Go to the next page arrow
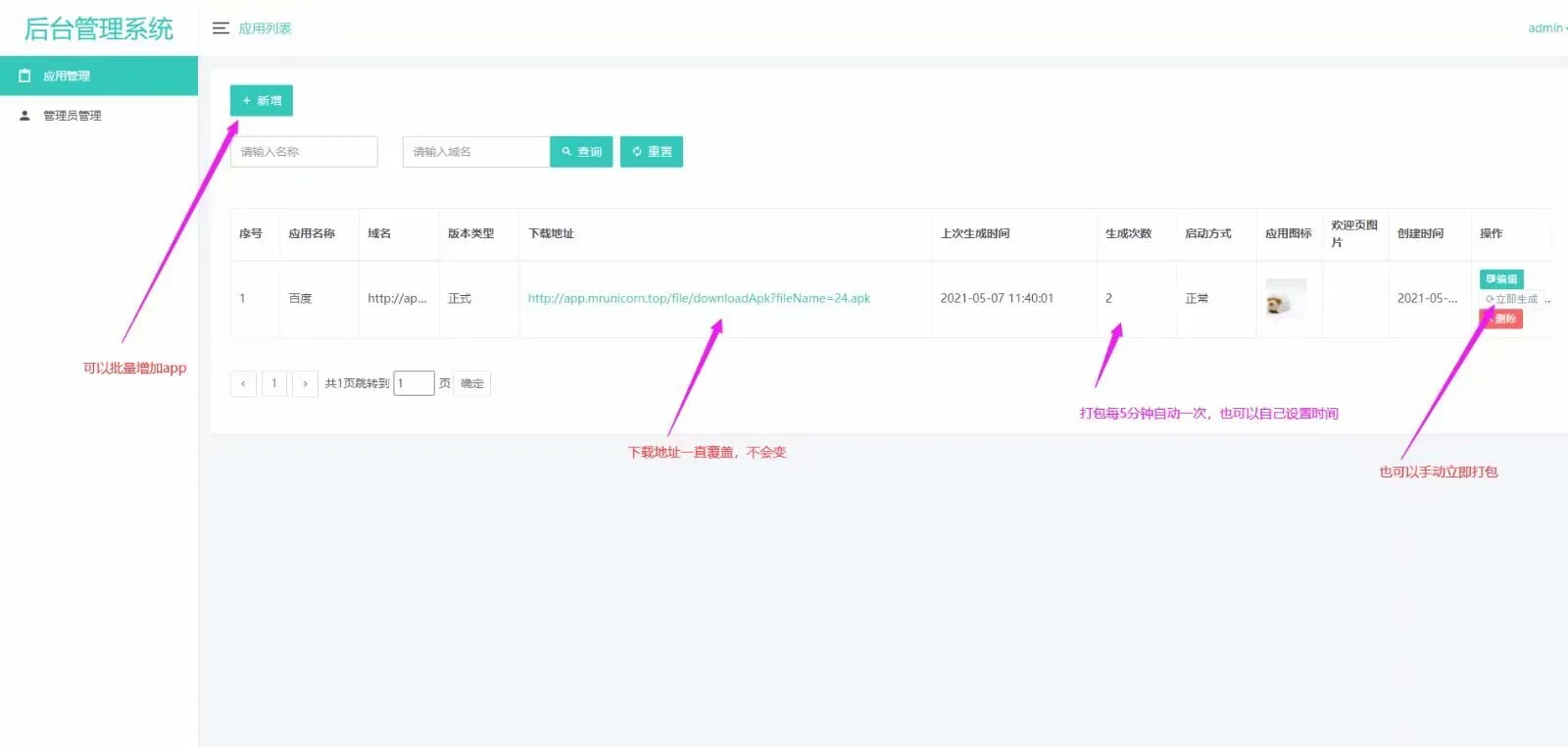The image size is (1568, 747). pos(305,383)
